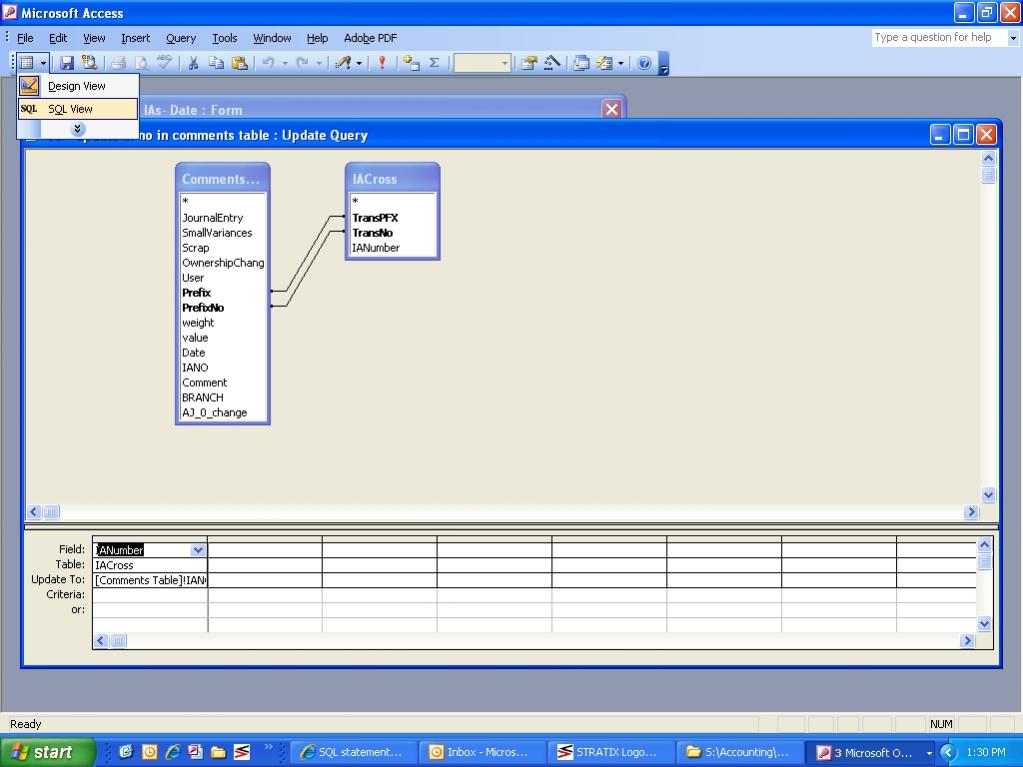Click left arrow of design grid horizontal scrollbar
This screenshot has width=1023, height=767.
click(100, 641)
